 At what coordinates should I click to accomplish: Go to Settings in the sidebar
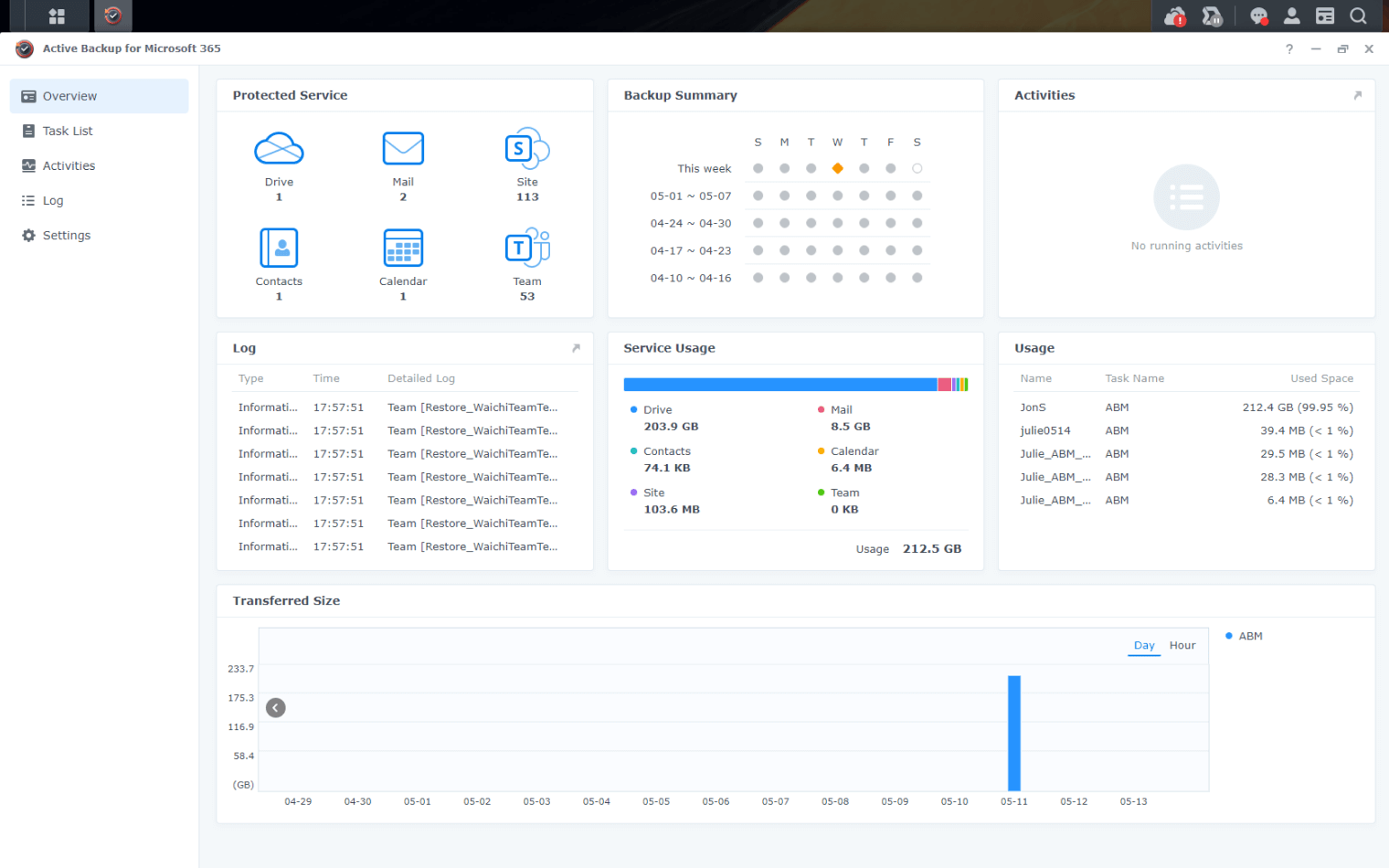pos(66,235)
